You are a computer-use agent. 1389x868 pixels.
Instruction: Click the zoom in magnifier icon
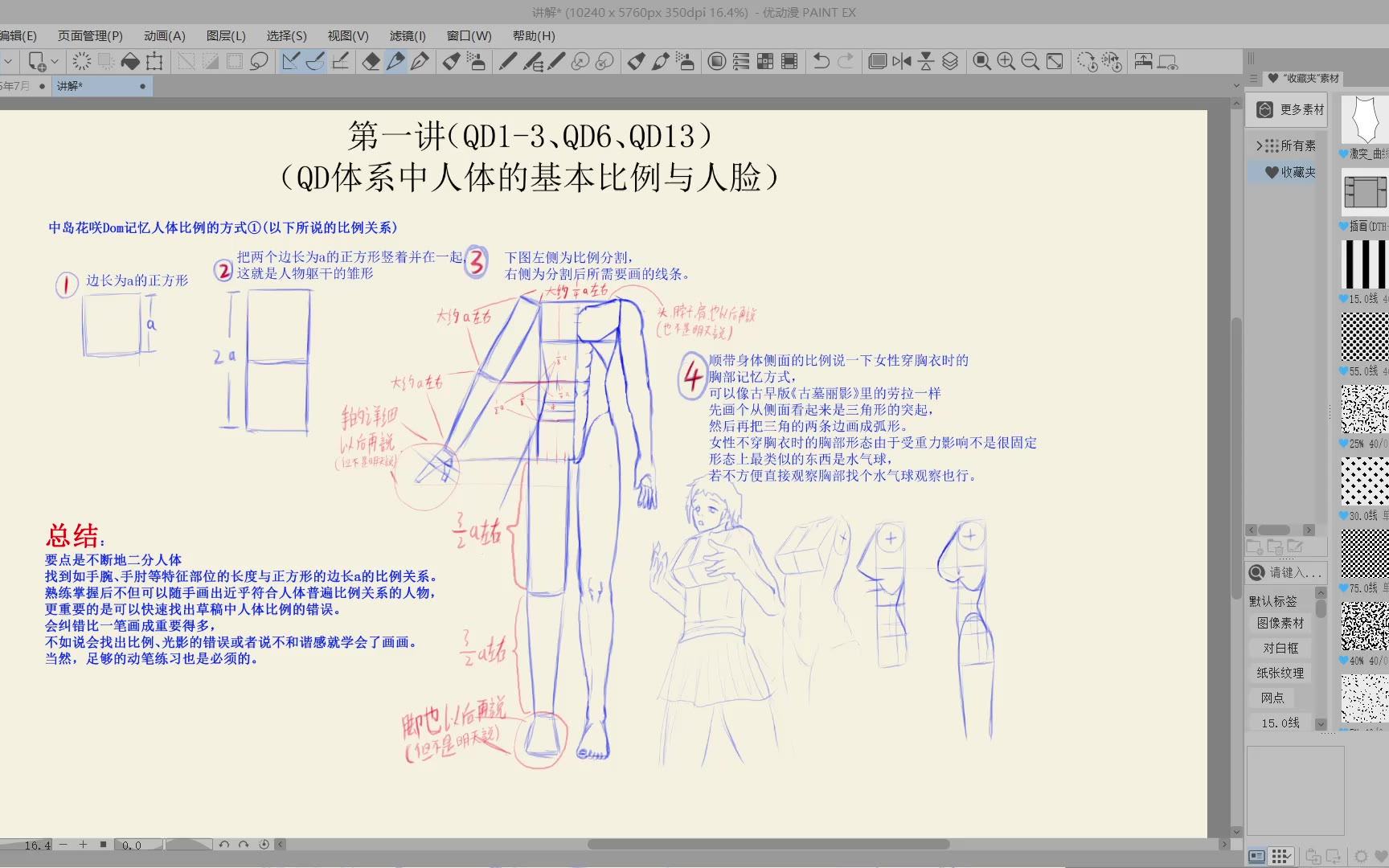[1006, 61]
